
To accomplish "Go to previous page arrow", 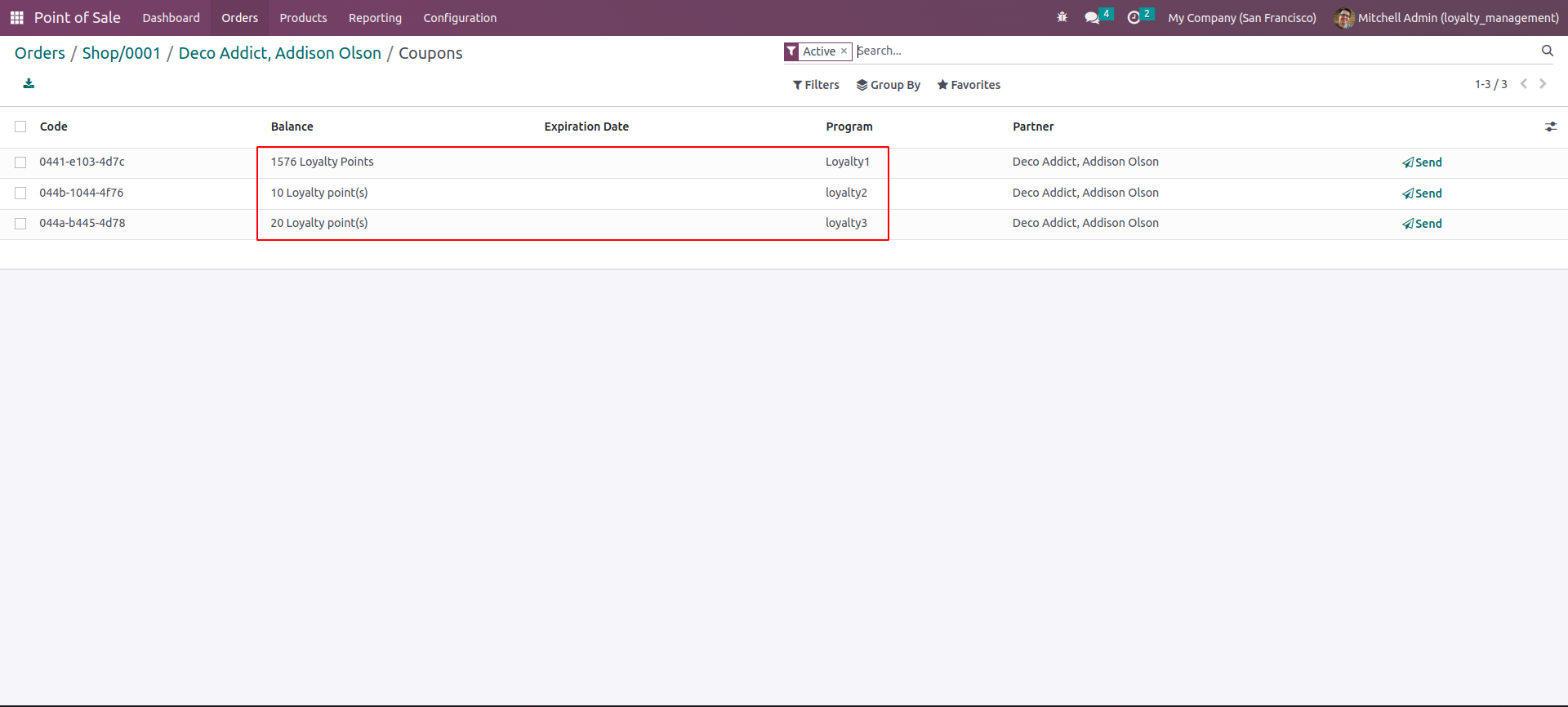I will point(1523,84).
